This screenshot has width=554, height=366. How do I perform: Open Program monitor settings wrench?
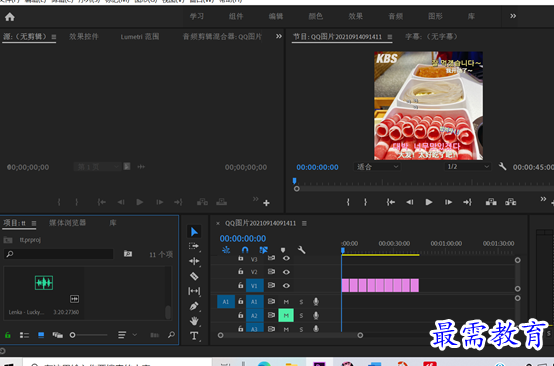pyautogui.click(x=502, y=166)
